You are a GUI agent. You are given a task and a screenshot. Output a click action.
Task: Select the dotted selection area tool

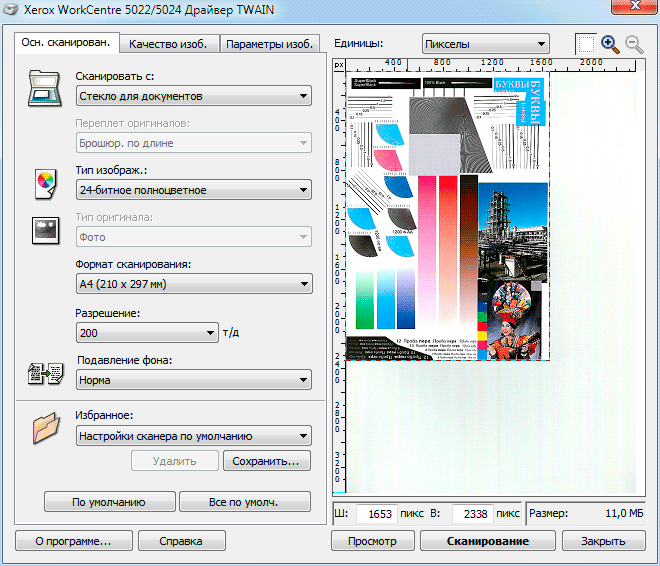coord(585,44)
